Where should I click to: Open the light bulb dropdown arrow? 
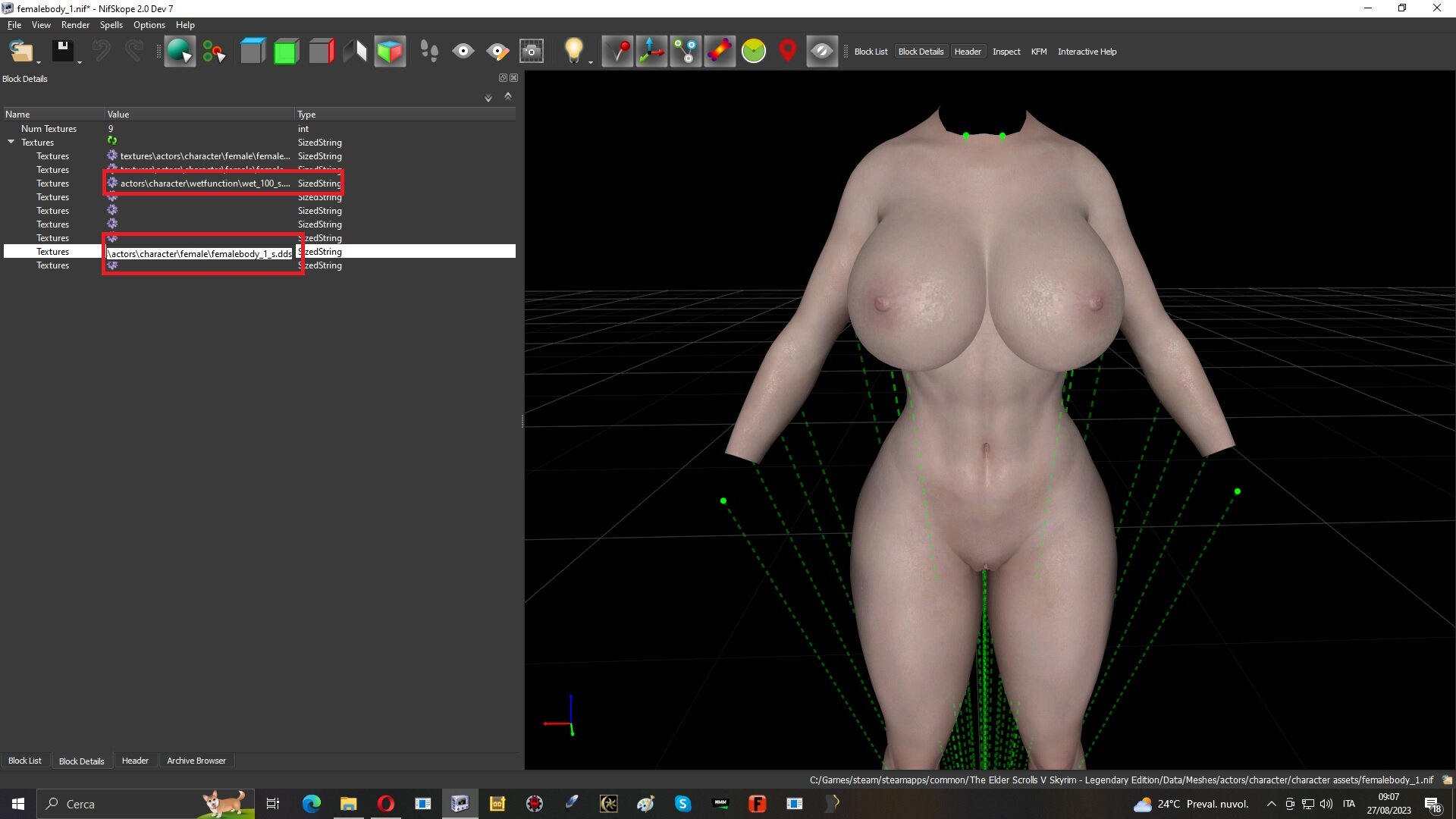pos(591,62)
